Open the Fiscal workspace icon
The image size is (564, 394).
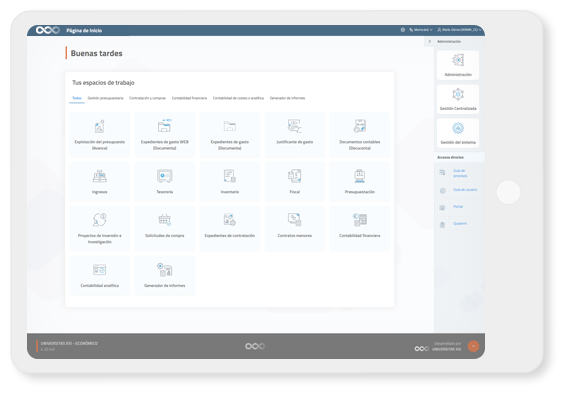coord(295,176)
